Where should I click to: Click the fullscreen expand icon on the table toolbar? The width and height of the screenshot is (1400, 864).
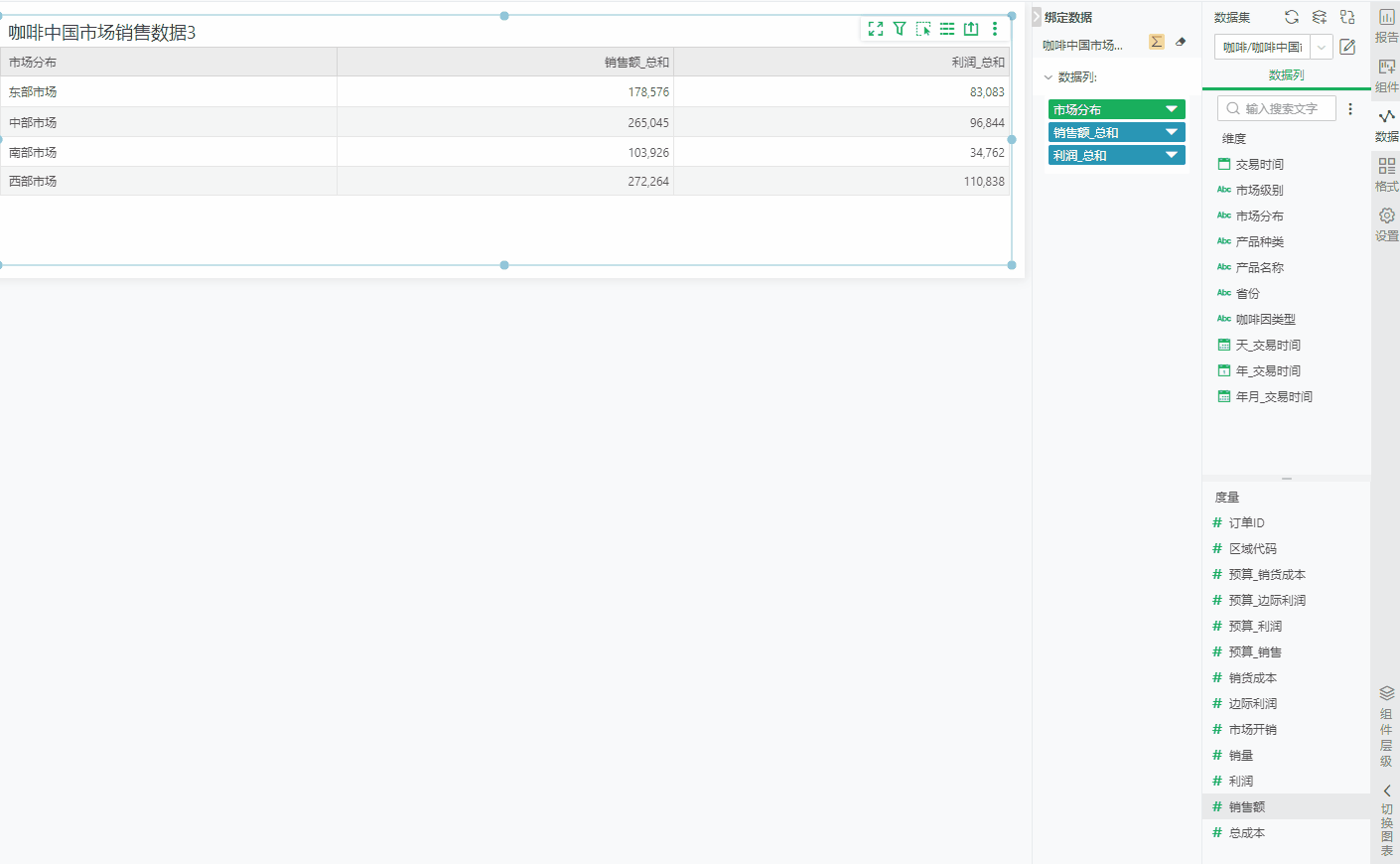(x=876, y=29)
